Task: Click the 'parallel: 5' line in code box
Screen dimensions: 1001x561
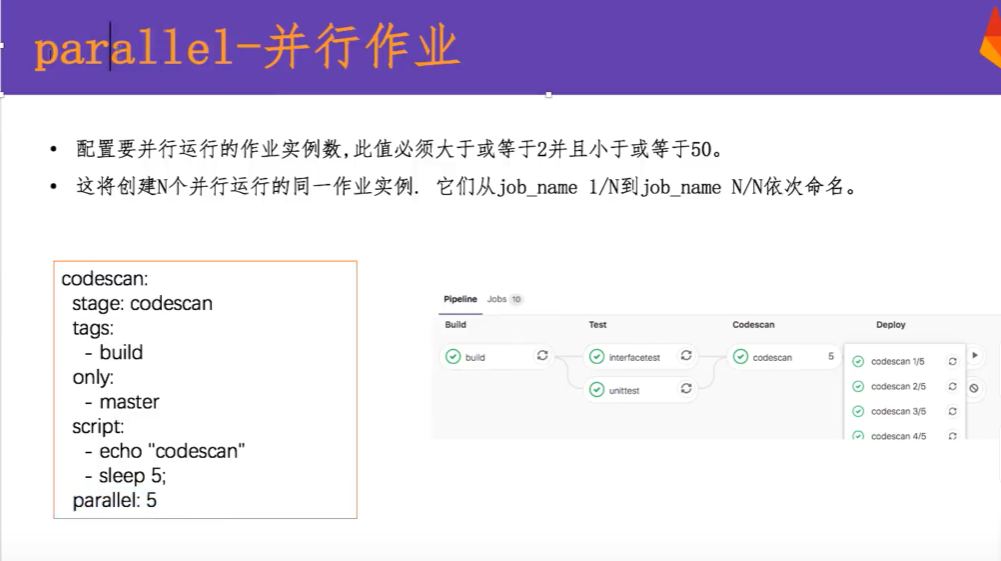Action: pos(114,500)
